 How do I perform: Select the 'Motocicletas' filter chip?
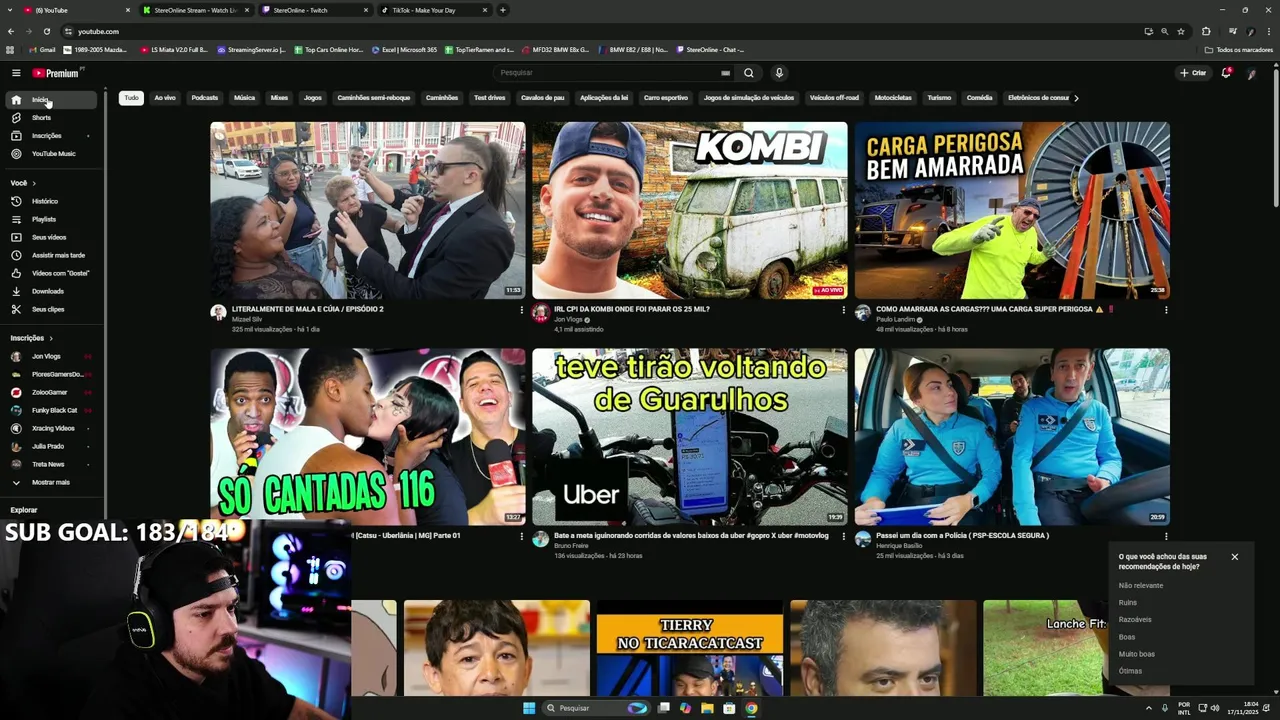(893, 98)
